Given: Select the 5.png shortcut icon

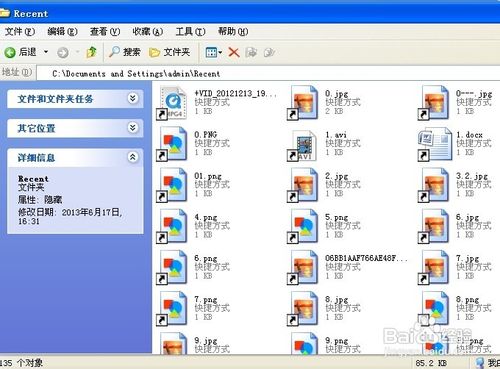Looking at the screenshot, I should 303,226.
